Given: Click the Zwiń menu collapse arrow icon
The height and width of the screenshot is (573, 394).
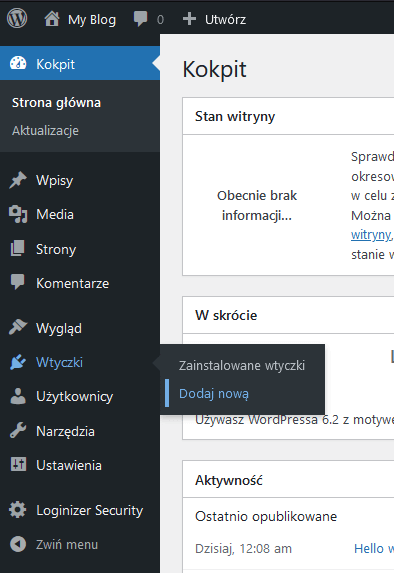Looking at the screenshot, I should click(18, 544).
